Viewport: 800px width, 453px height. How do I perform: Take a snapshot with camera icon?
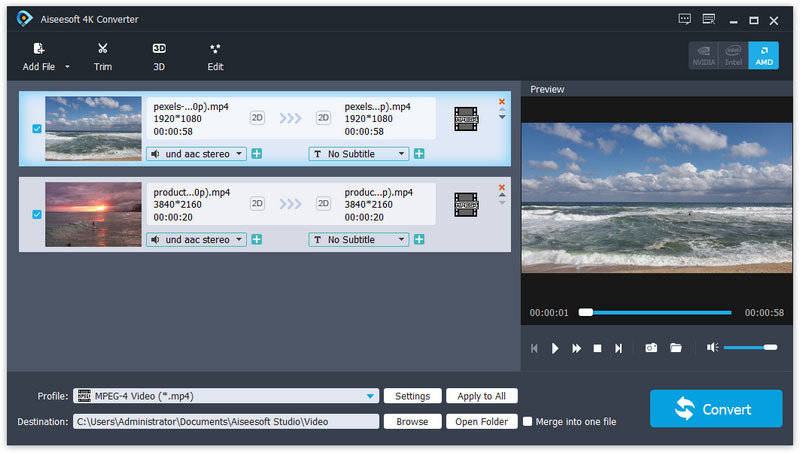click(651, 348)
